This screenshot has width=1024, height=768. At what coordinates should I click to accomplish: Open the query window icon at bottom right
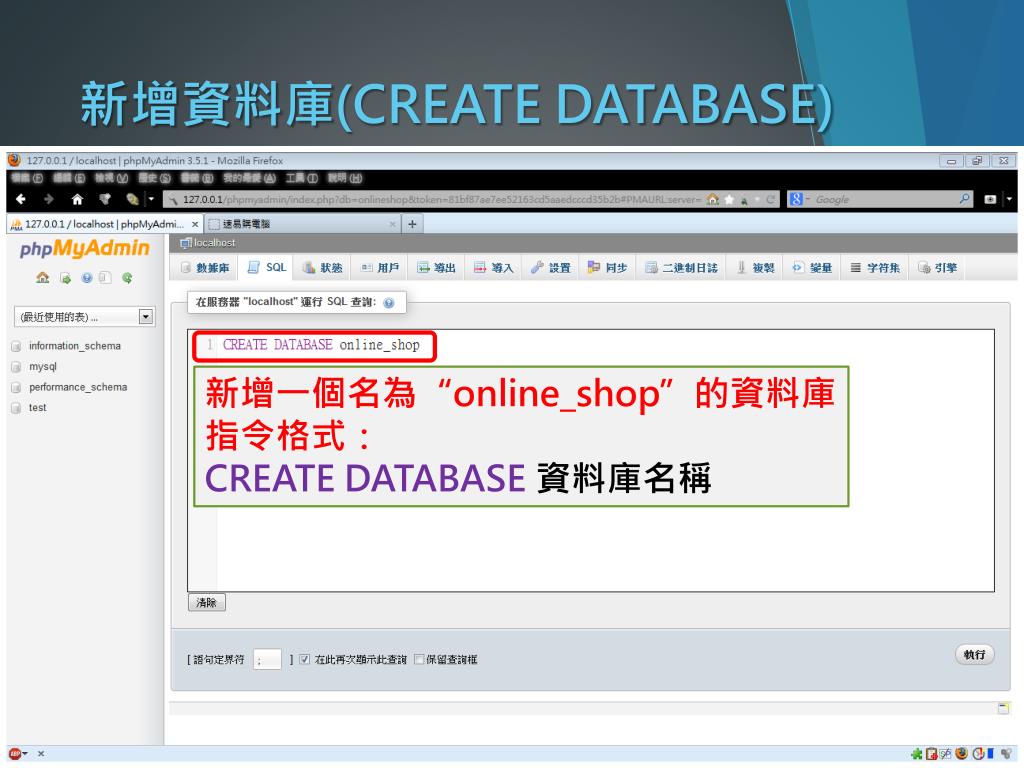point(1003,709)
